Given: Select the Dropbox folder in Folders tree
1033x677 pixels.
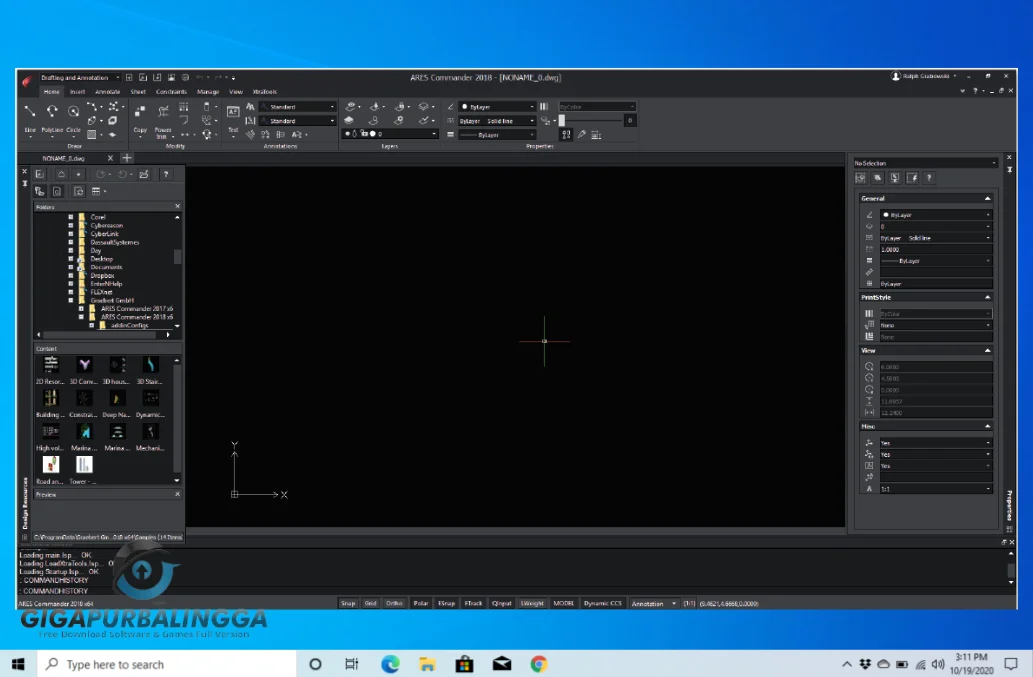Looking at the screenshot, I should (102, 275).
